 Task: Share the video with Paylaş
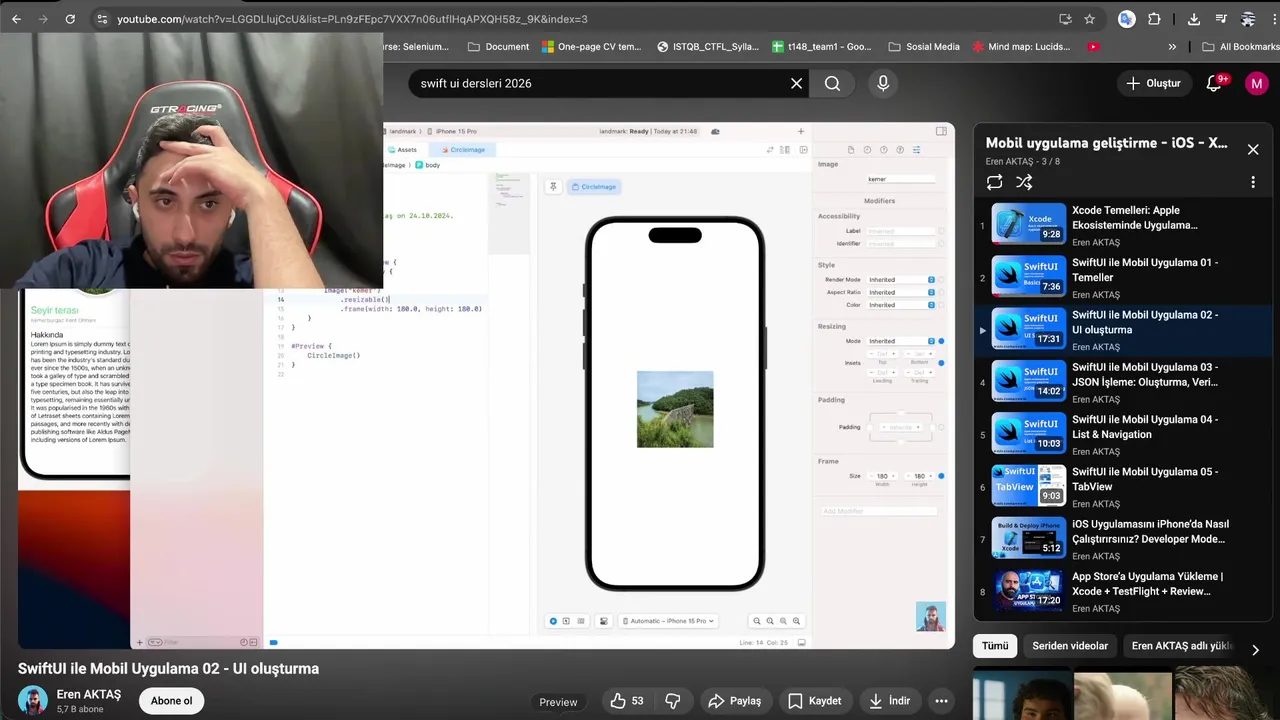(735, 701)
